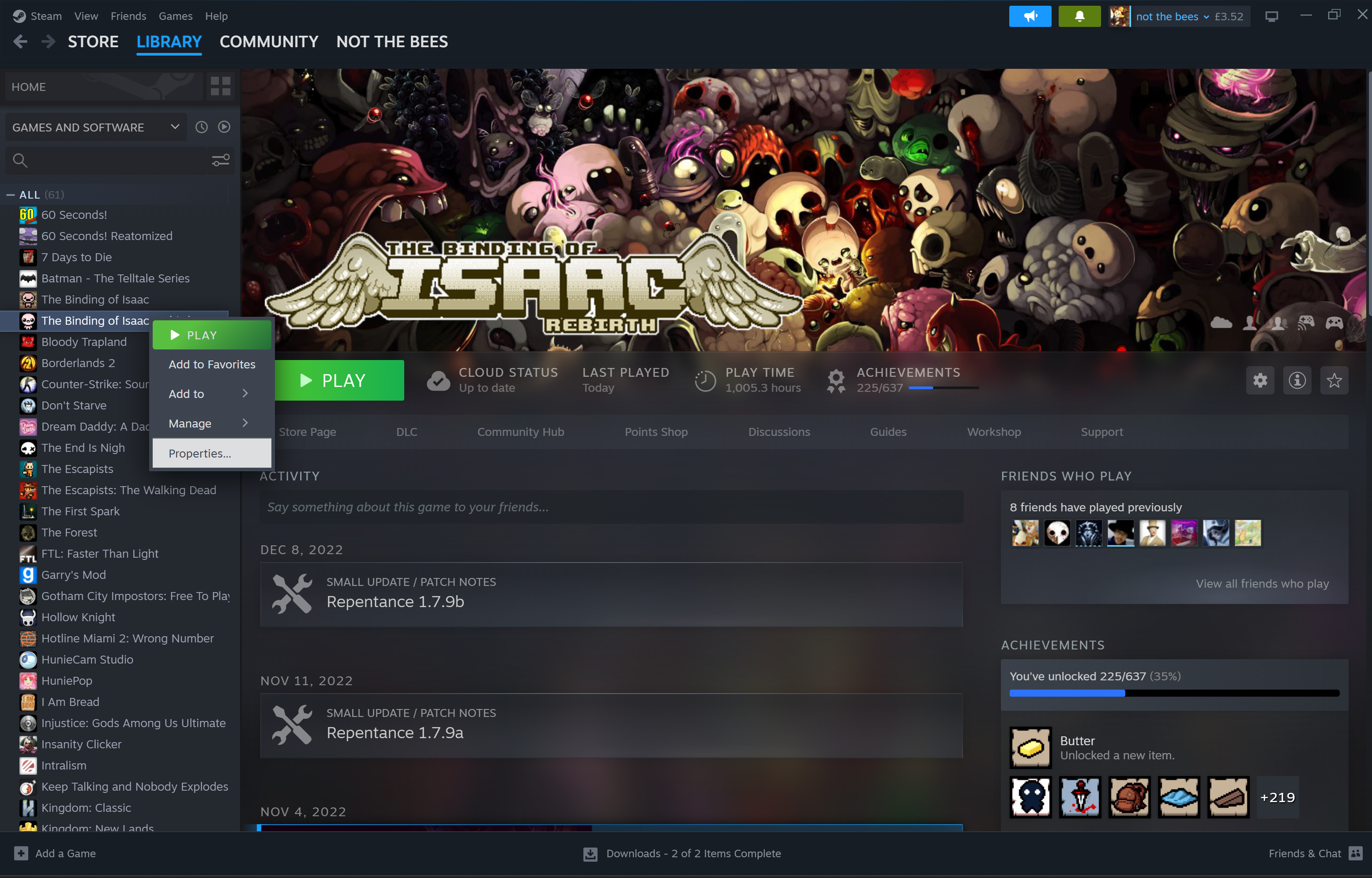Screen dimensions: 1372x878
Task: Click the Big Picture mode monitor icon
Action: 1271,16
